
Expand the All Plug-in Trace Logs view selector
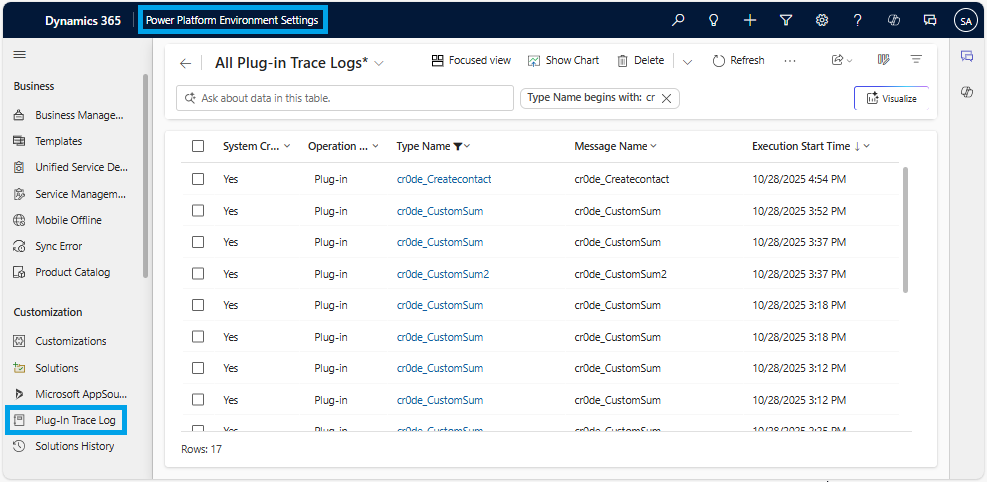pyautogui.click(x=379, y=63)
